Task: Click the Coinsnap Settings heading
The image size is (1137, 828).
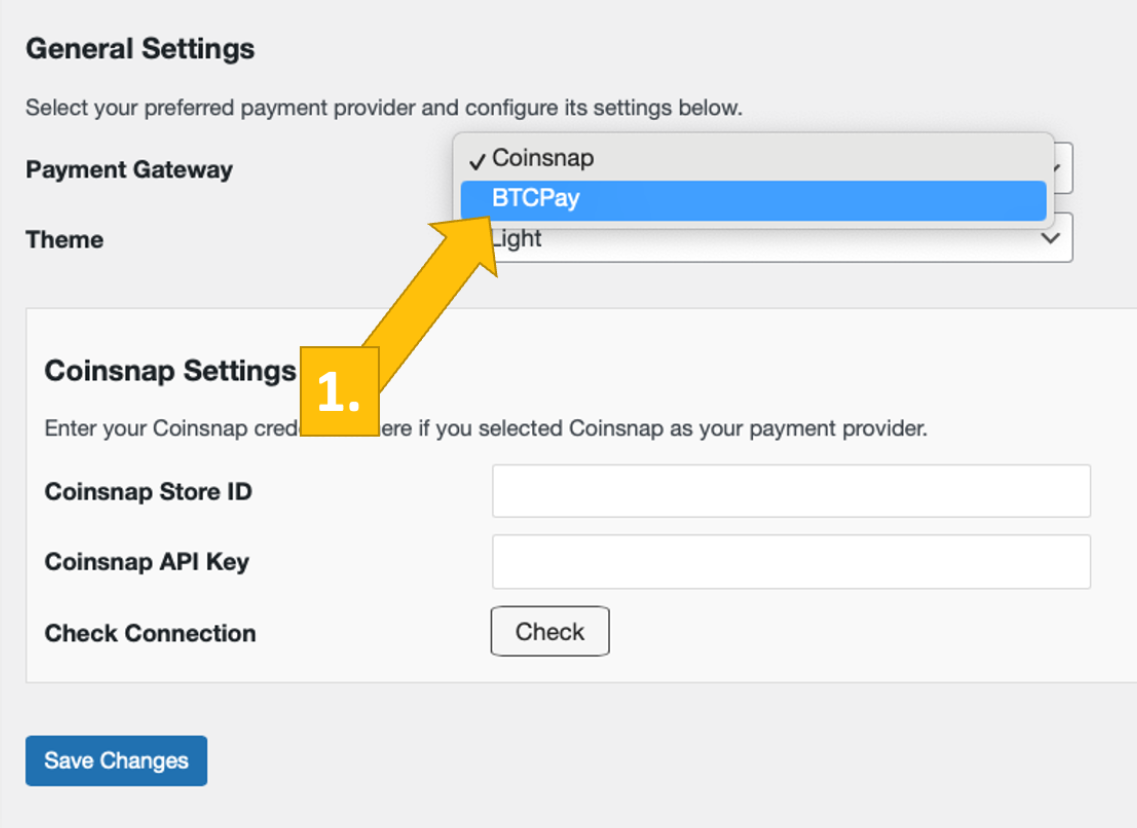Action: (170, 371)
